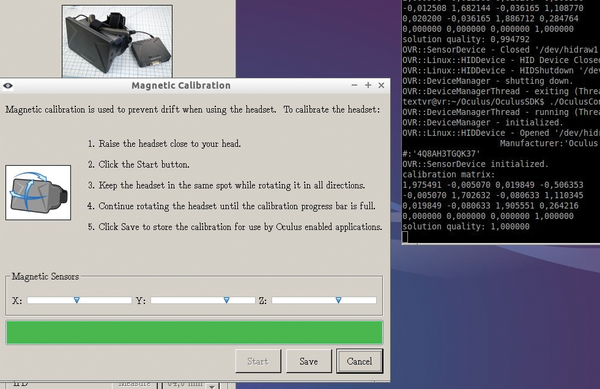
Task: Click the Z: label in Magnetic Sensors
Action: (x=262, y=301)
